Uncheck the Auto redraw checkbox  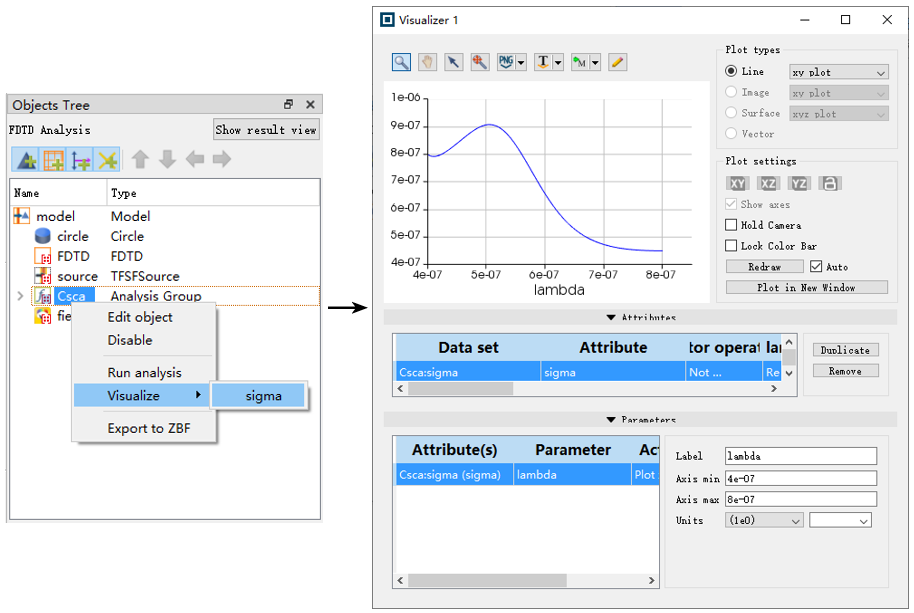(x=816, y=267)
